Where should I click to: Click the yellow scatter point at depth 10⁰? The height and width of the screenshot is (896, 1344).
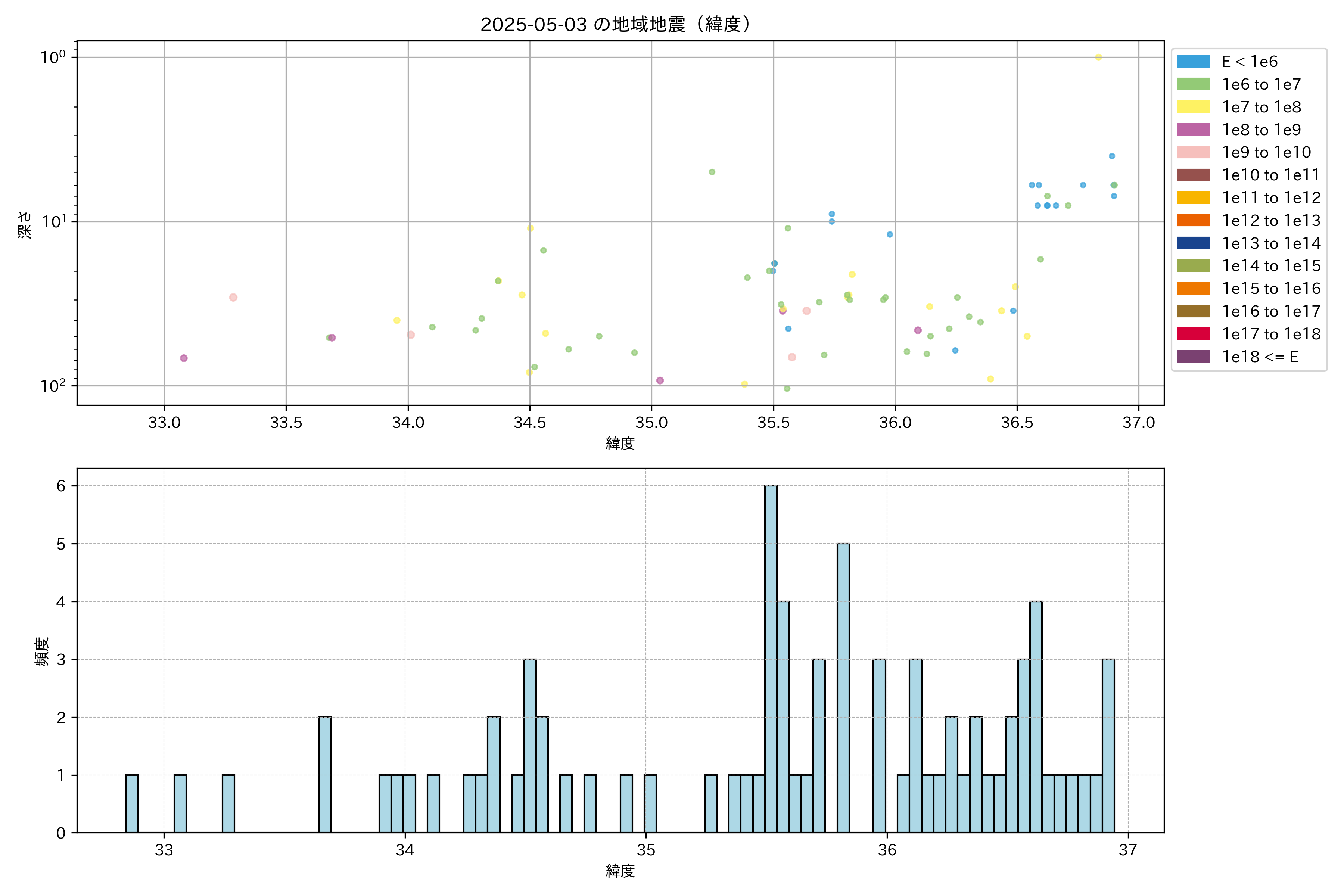point(1098,57)
